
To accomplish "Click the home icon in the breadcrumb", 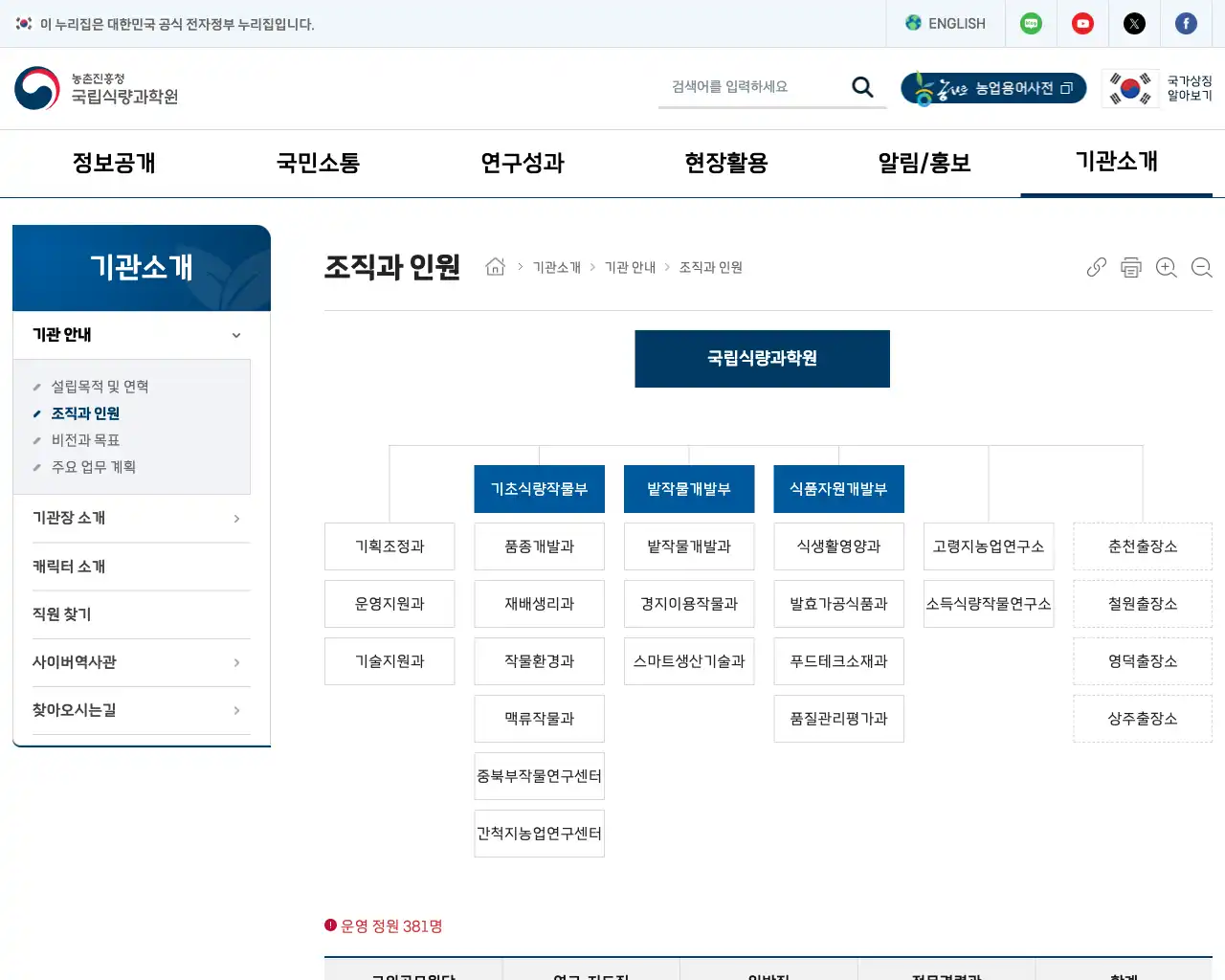I will pos(495,267).
